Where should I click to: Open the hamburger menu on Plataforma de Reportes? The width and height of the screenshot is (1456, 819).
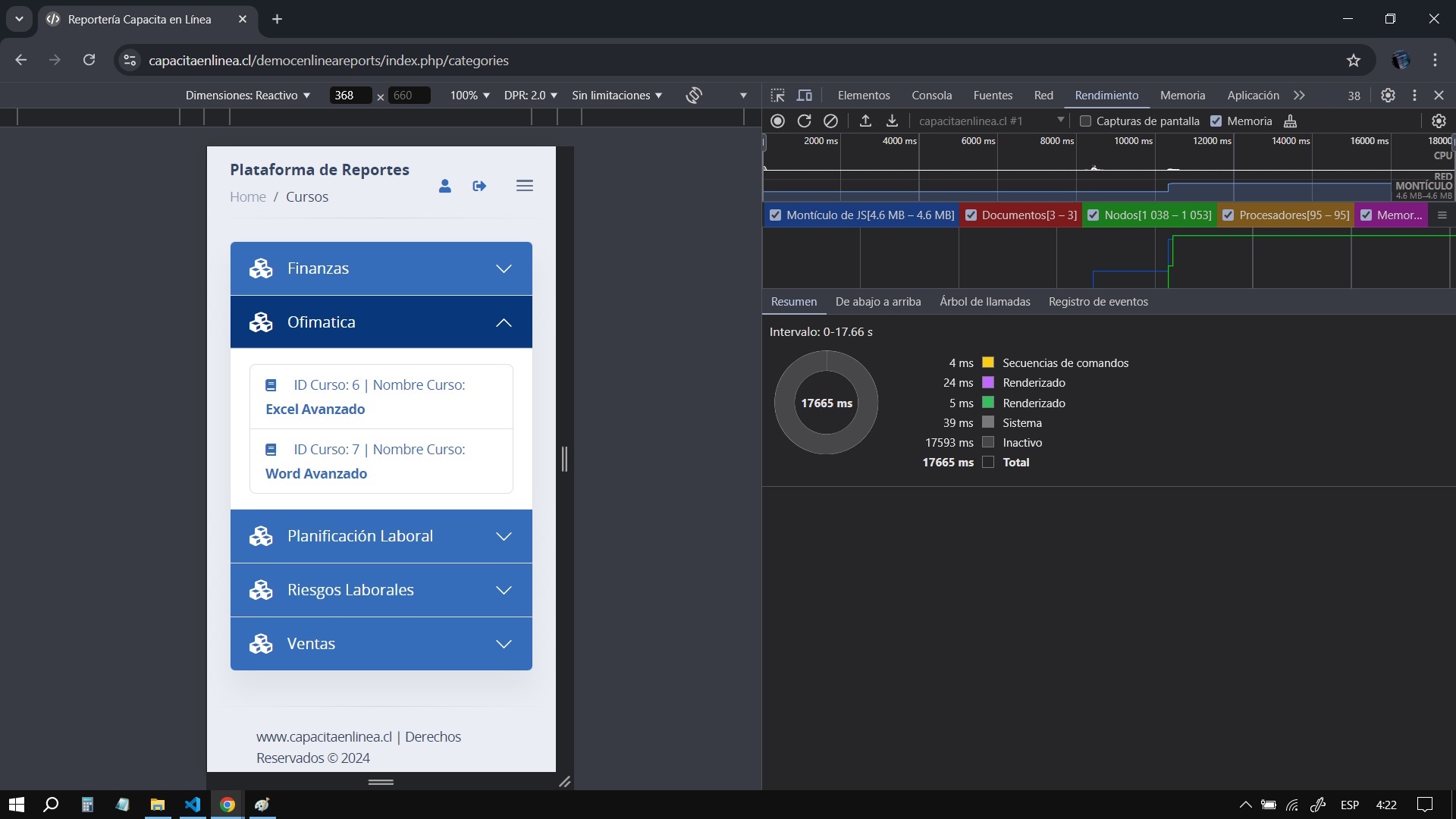click(525, 185)
